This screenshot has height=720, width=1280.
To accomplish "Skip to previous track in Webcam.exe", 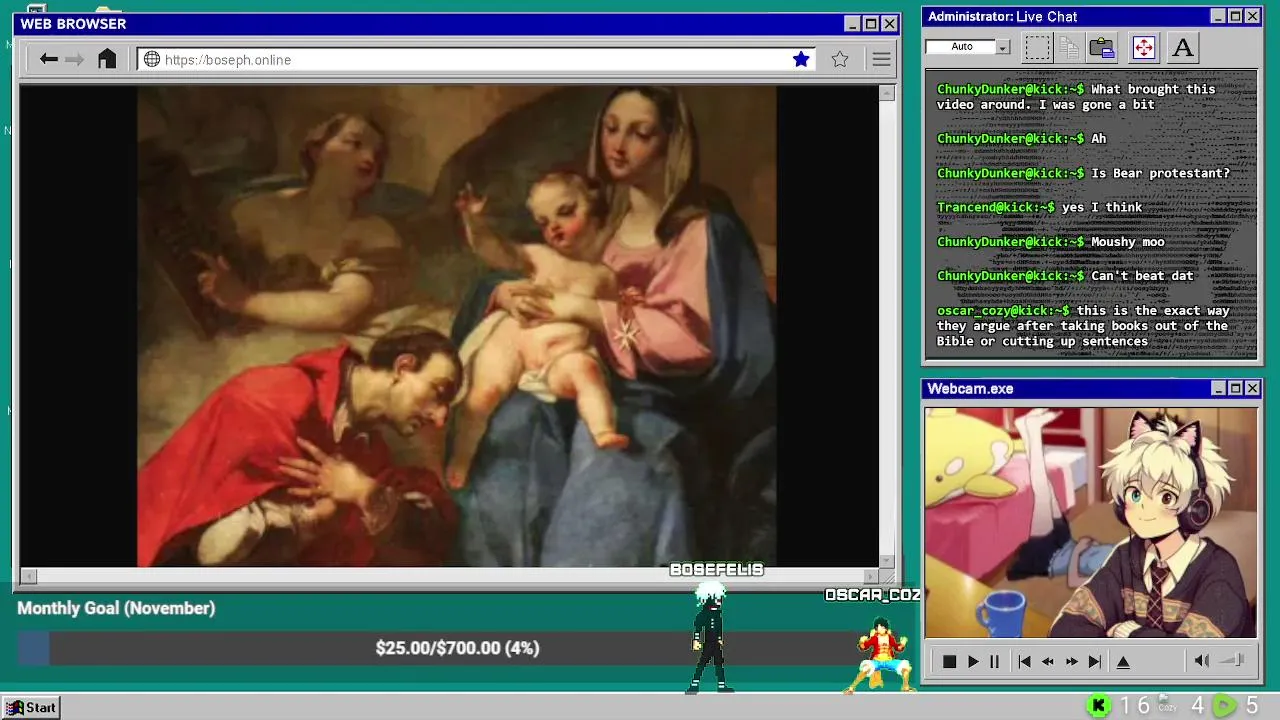I will pyautogui.click(x=1024, y=661).
